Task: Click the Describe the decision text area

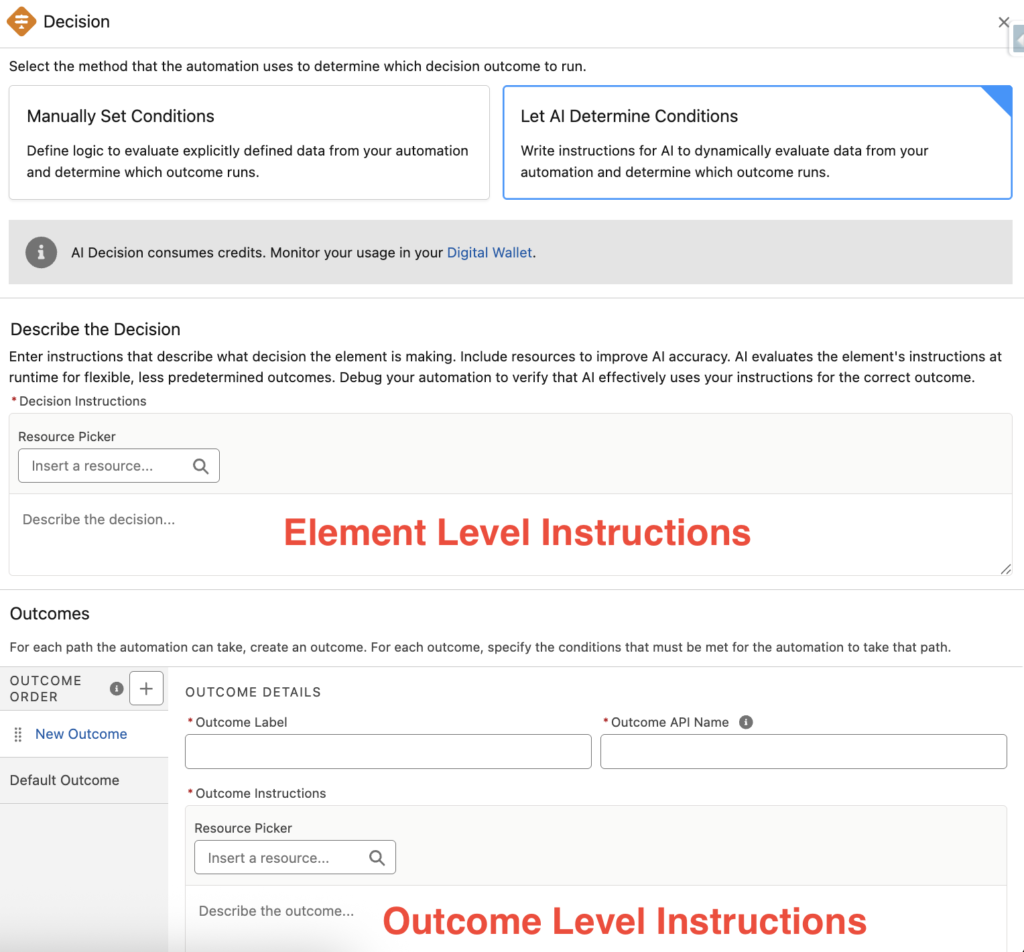Action: pos(510,535)
